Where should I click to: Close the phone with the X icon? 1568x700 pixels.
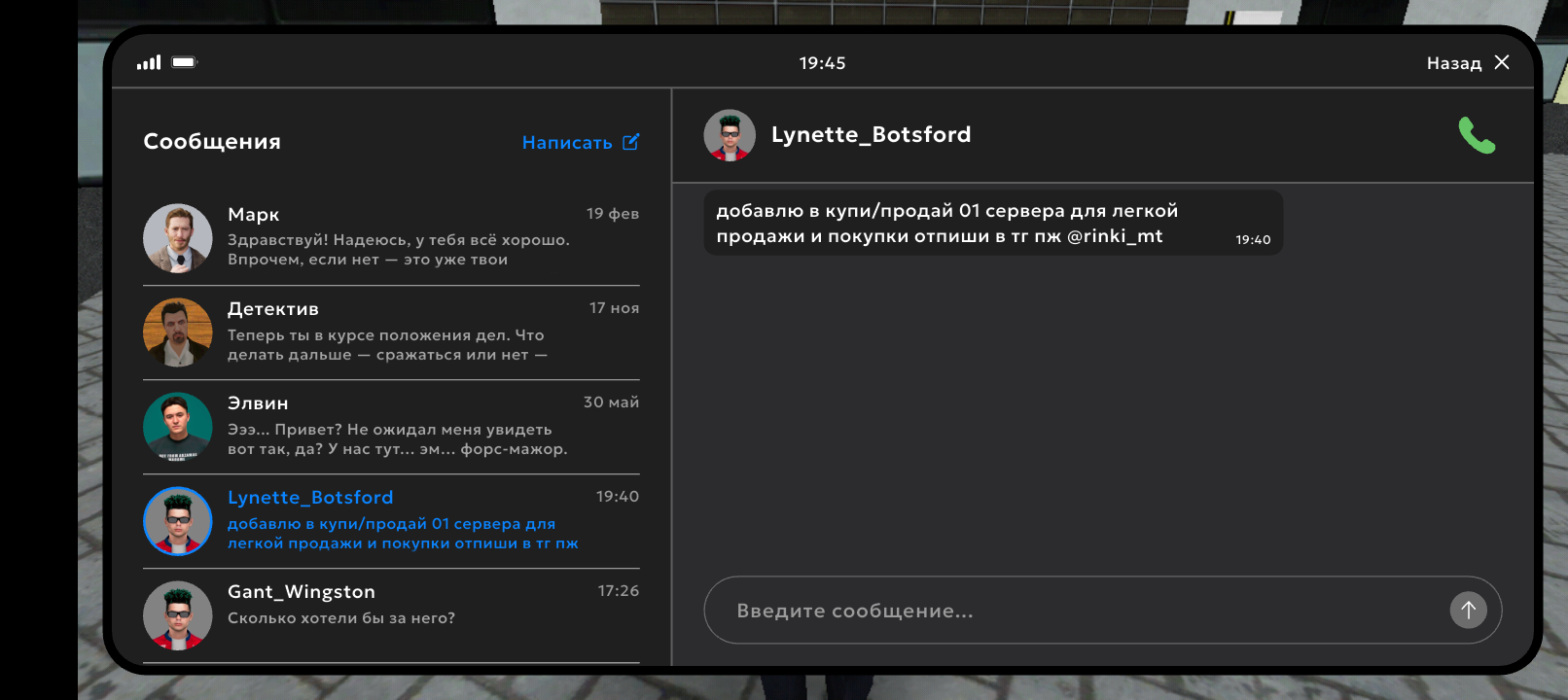click(x=1502, y=62)
